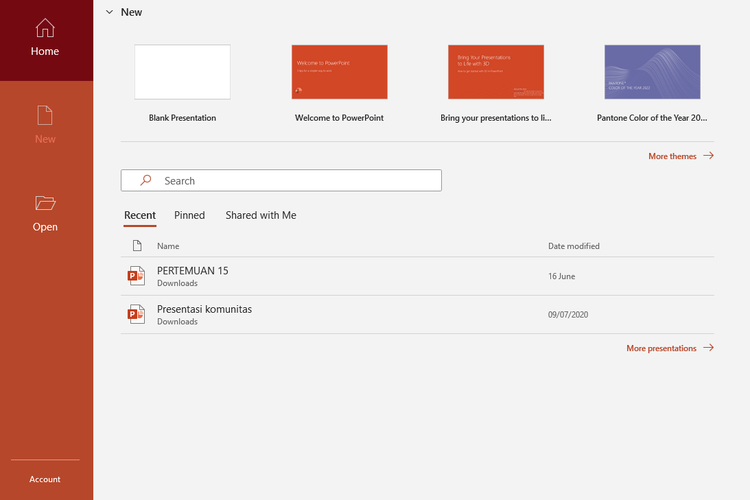Click the Home house icon in sidebar
Viewport: 750px width, 500px height.
coord(45,28)
